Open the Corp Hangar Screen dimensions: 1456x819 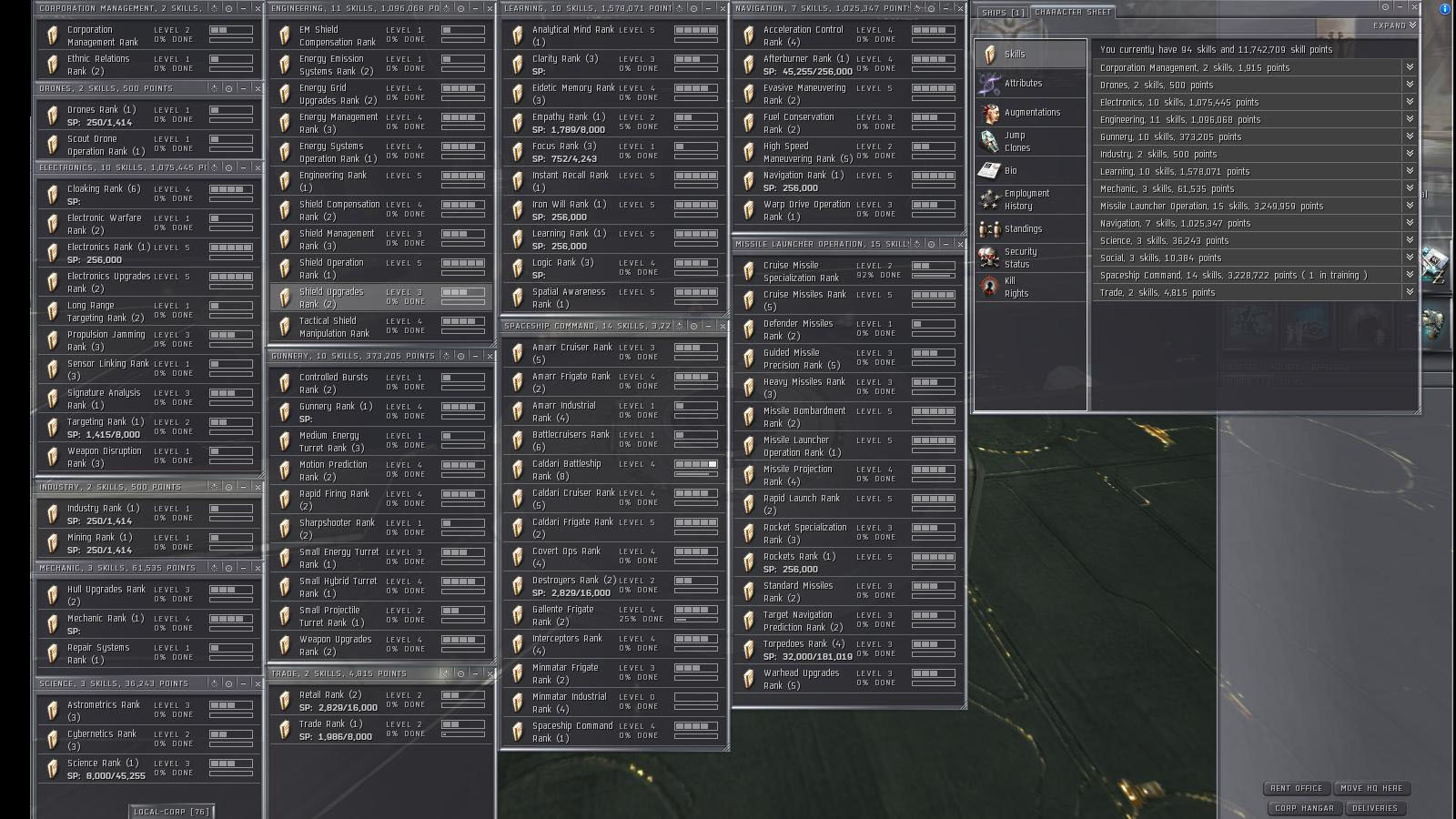1304,808
